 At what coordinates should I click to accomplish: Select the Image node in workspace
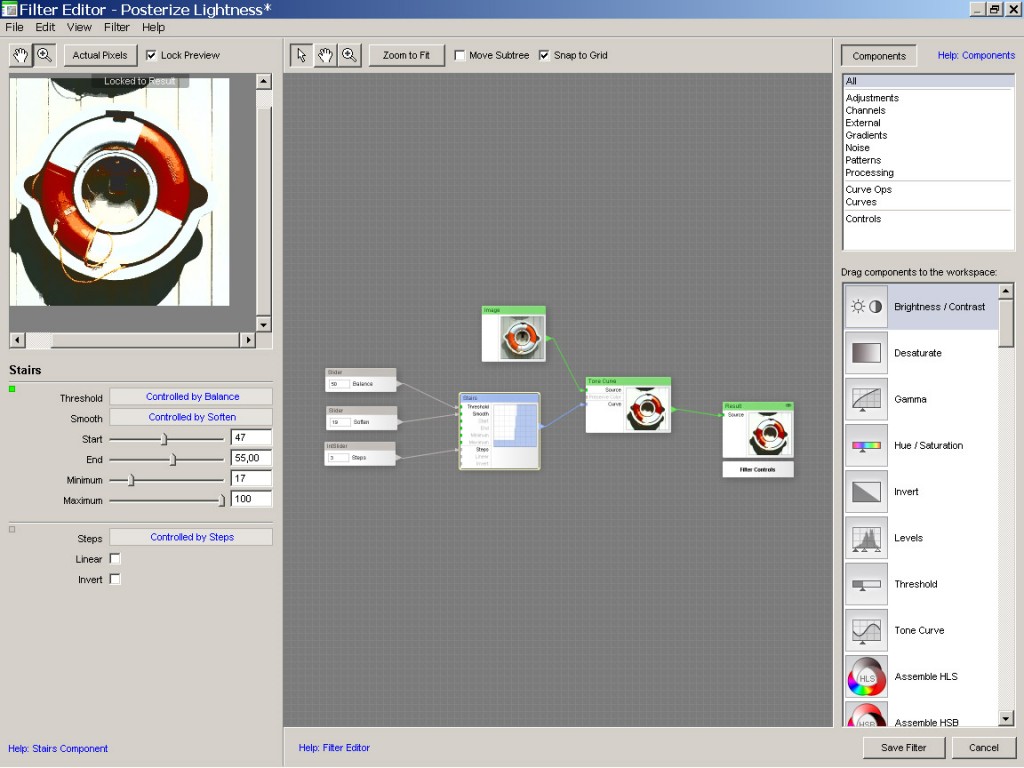coord(514,334)
